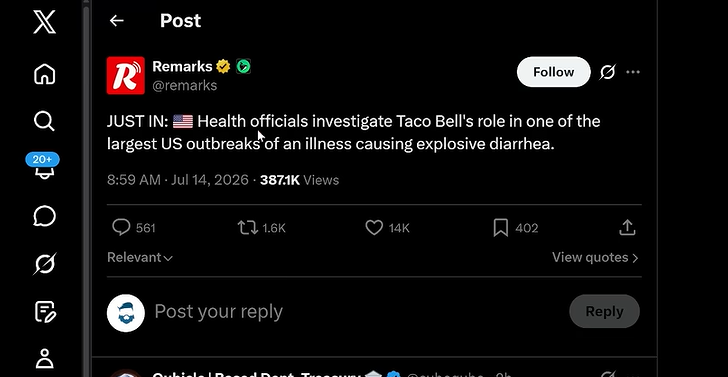Open View quotes link
728x377 pixels.
point(595,257)
